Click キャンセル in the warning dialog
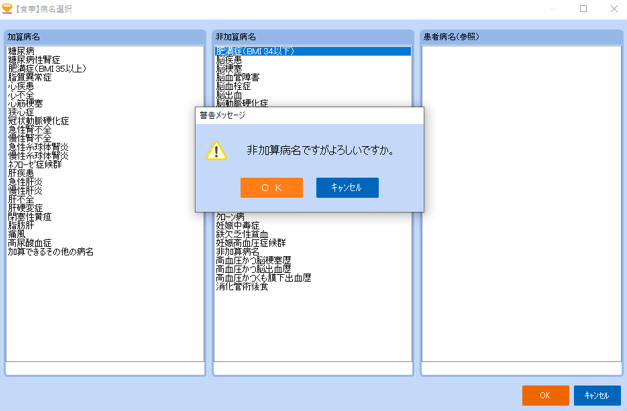627x411 pixels. pos(347,188)
